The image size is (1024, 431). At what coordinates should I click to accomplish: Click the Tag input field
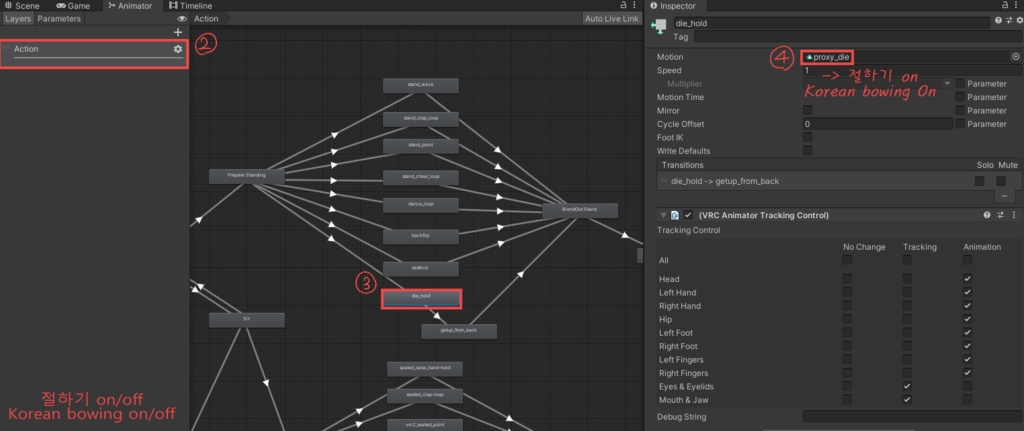pyautogui.click(x=857, y=37)
